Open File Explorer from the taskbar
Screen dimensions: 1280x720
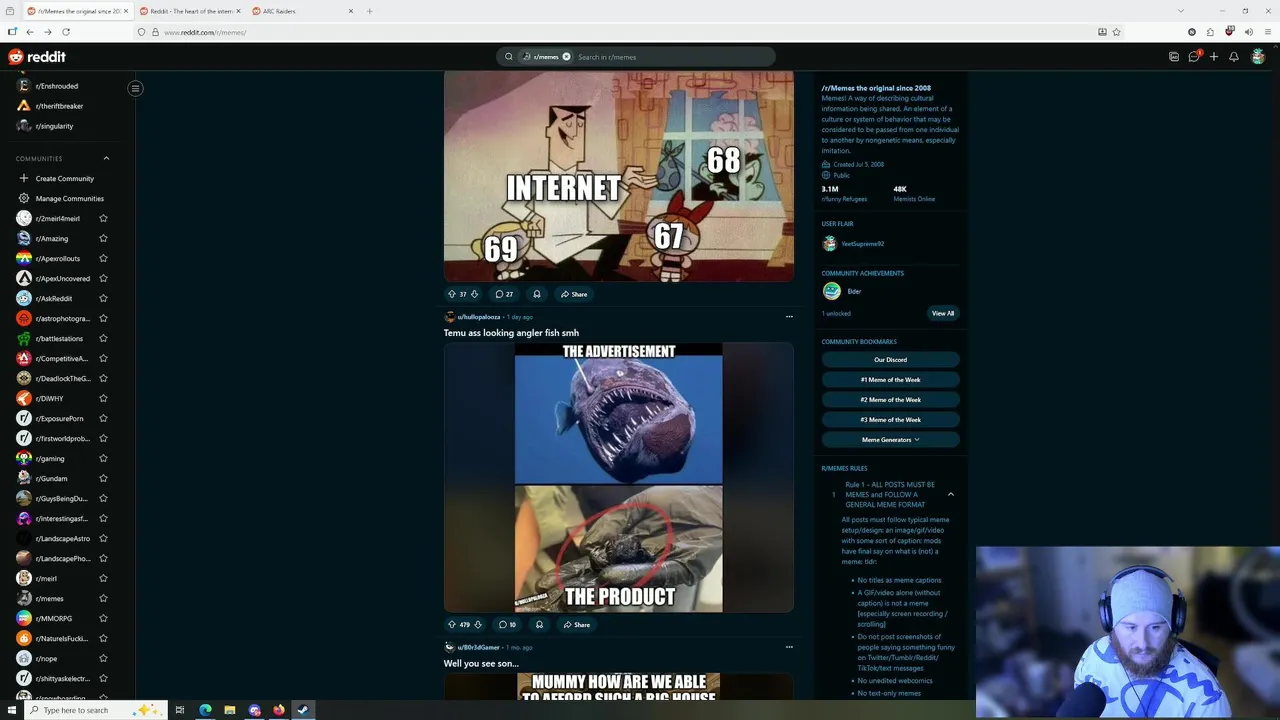coord(230,710)
